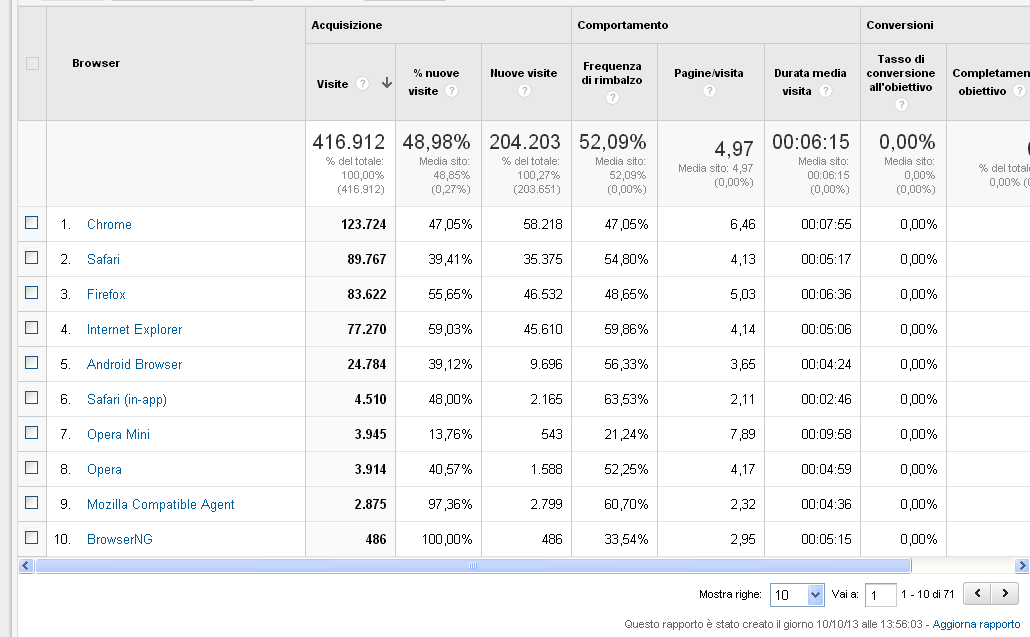The height and width of the screenshot is (637, 1030).
Task: Select BrowserNG new visits 486
Action: pos(552,539)
